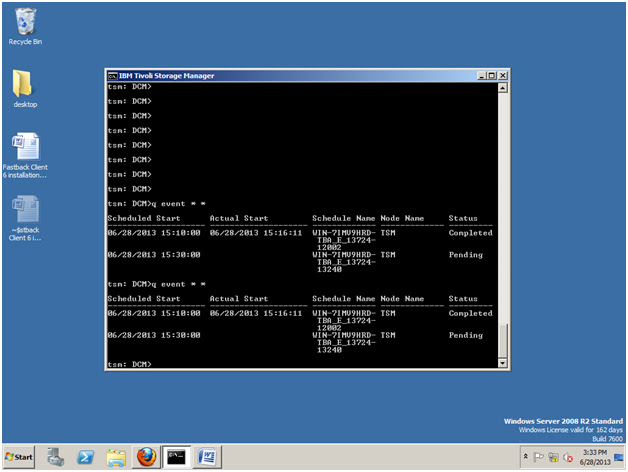Click the first '06/28/2013 15:16:11' actual start value

point(256,233)
